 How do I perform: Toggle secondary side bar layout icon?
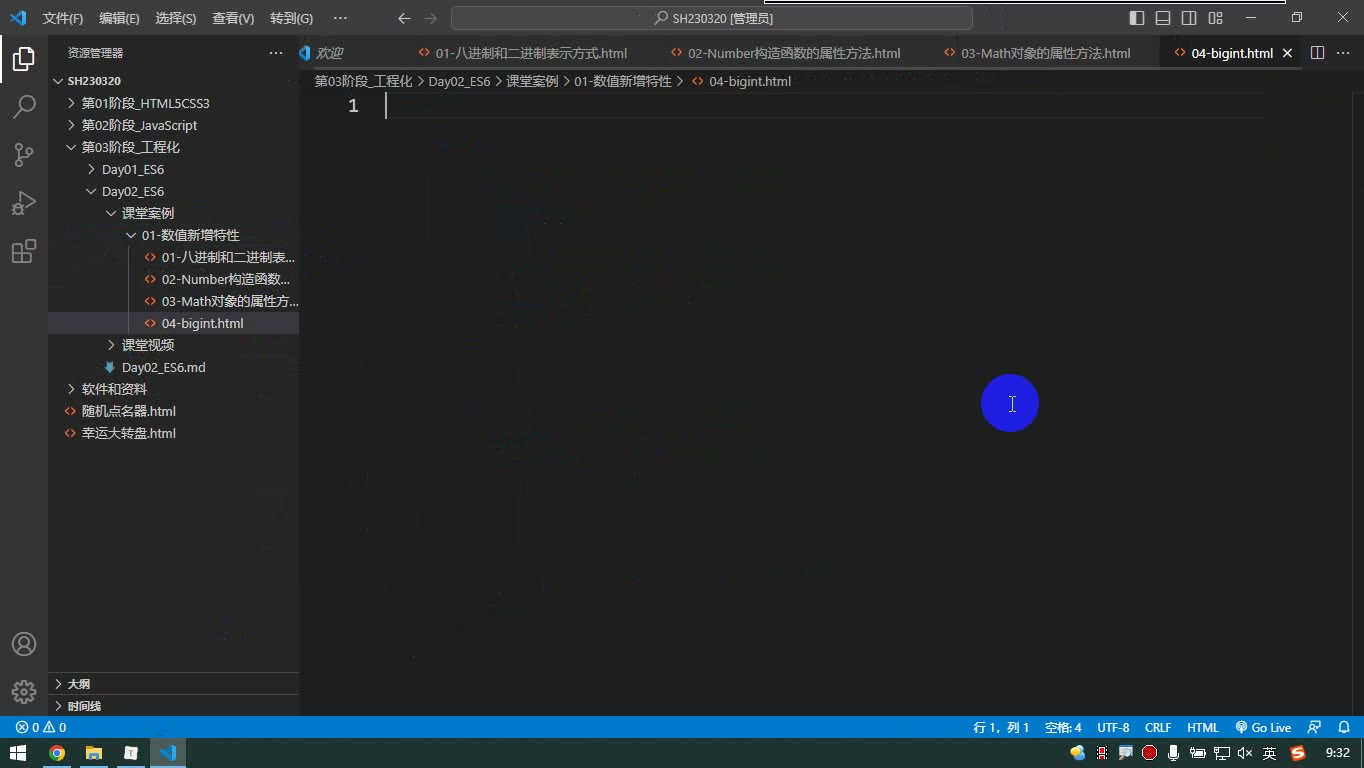pos(1189,18)
